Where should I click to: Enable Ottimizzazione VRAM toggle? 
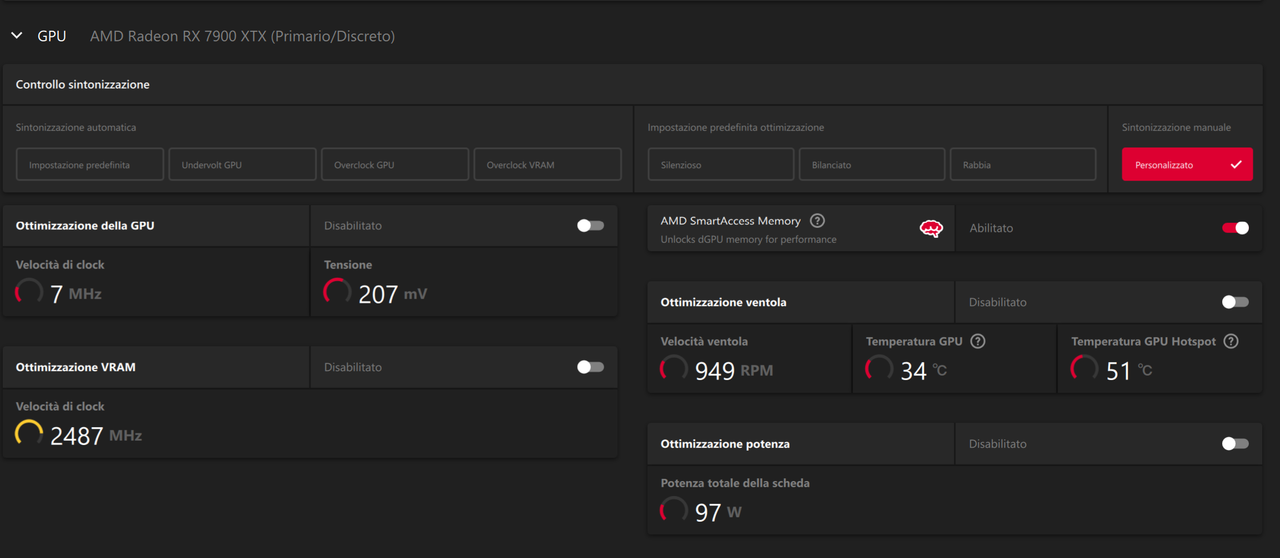[590, 367]
